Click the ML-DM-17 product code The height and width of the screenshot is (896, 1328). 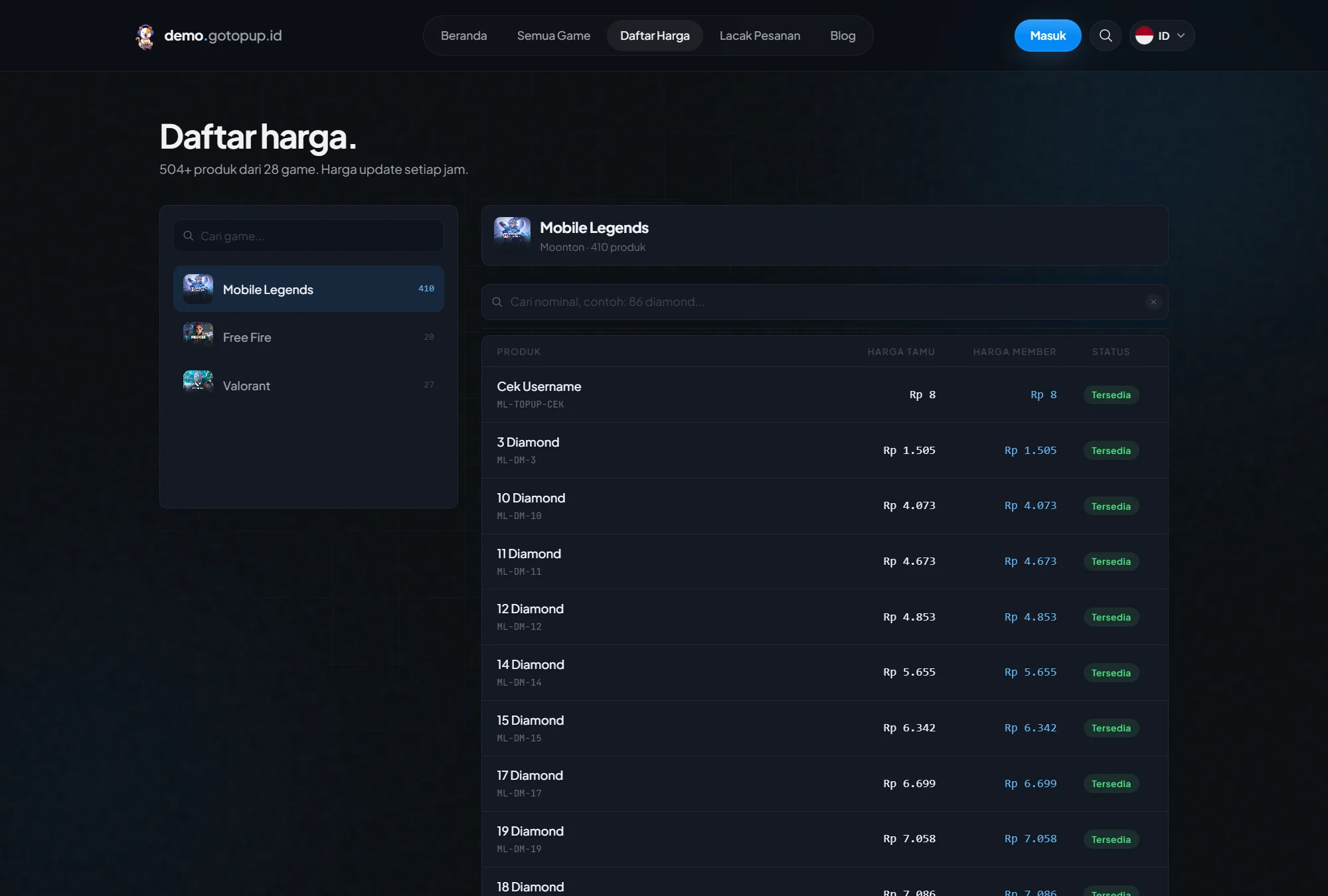(x=519, y=793)
